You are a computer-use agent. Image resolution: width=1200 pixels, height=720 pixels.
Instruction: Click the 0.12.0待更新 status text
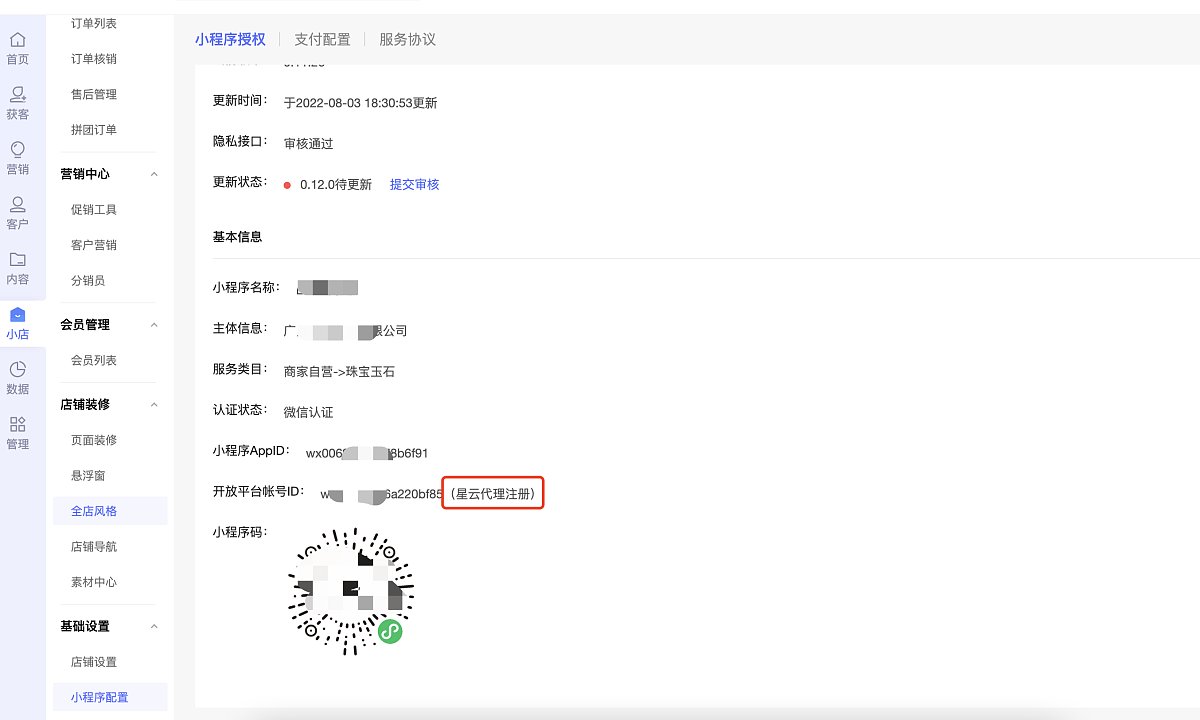click(336, 184)
